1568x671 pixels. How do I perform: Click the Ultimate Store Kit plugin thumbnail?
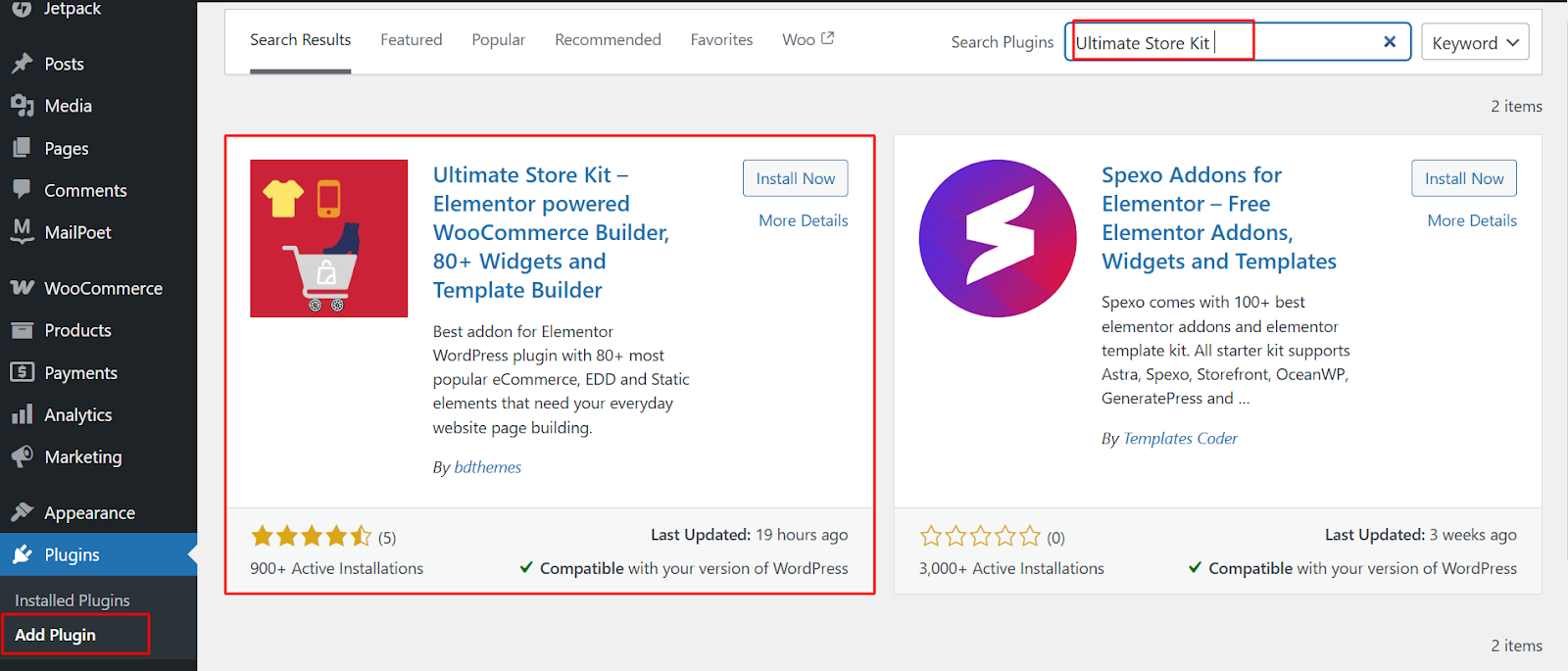(x=328, y=238)
